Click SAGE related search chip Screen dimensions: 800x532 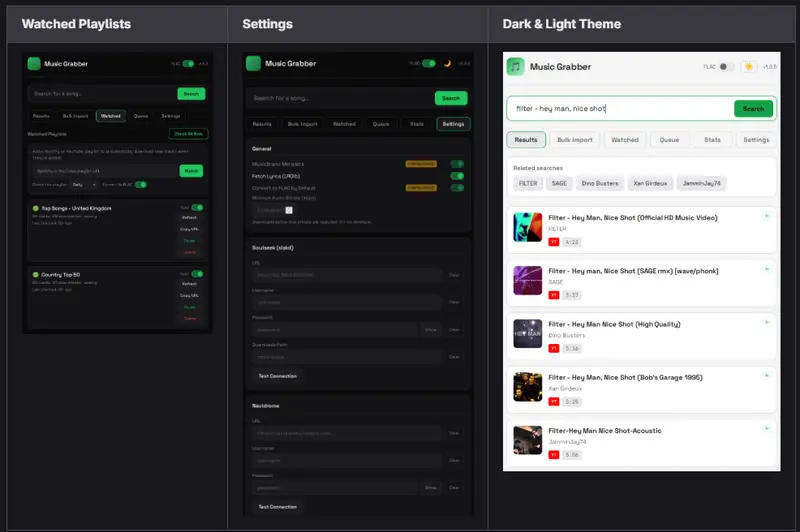pyautogui.click(x=559, y=183)
